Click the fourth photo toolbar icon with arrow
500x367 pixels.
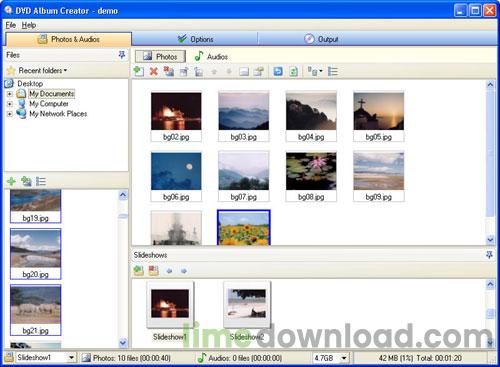pos(184,71)
